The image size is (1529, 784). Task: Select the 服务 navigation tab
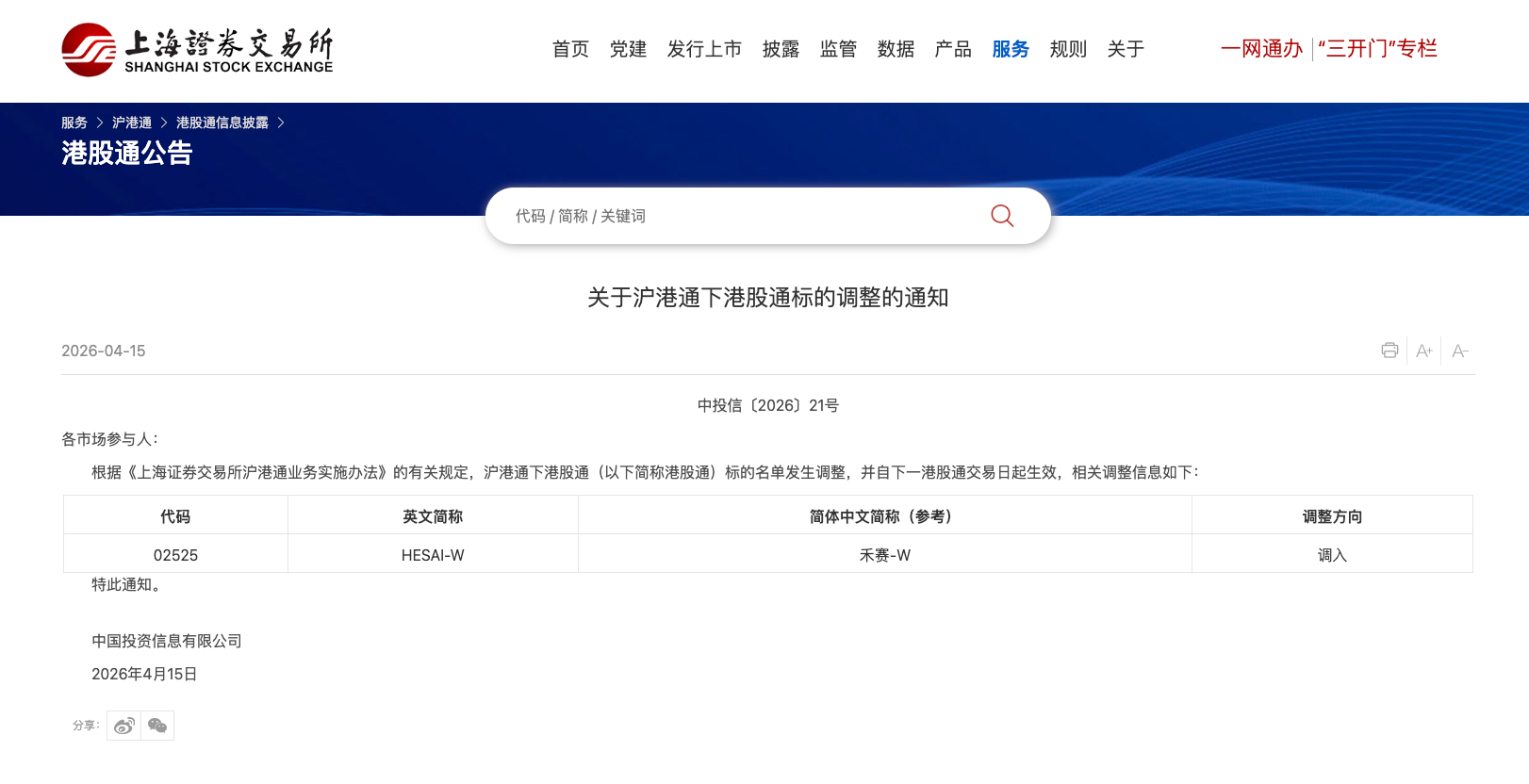click(x=1011, y=49)
